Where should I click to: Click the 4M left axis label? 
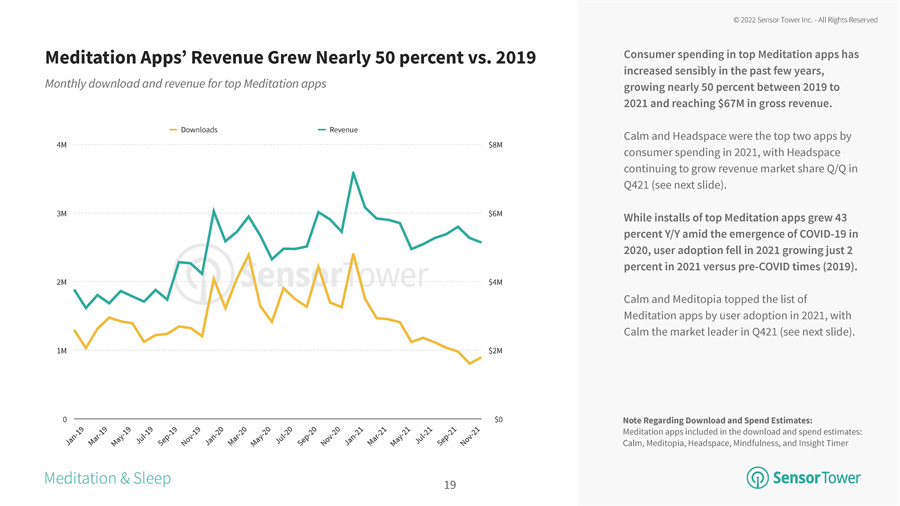tap(62, 145)
